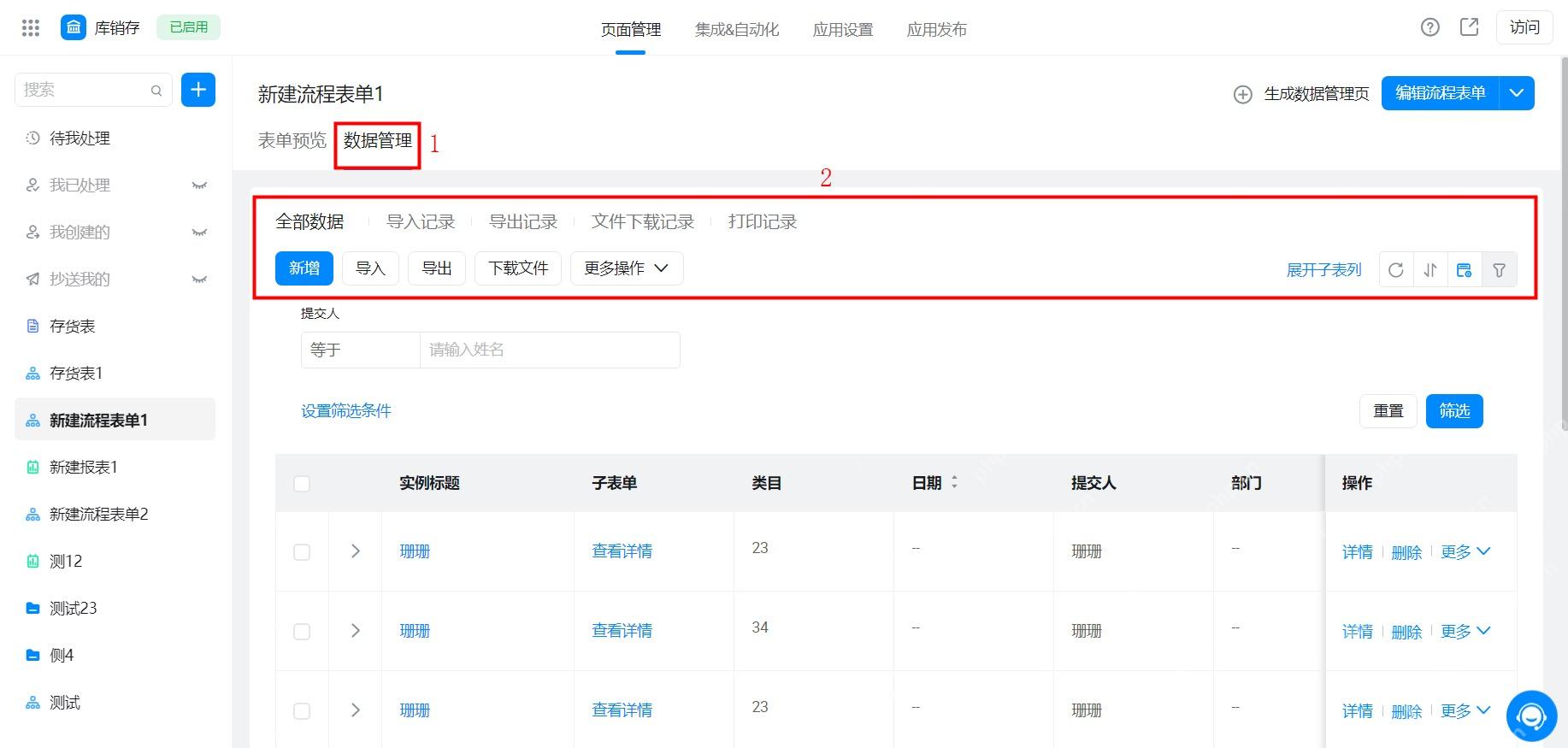Viewport: 1568px width, 748px height.
Task: Check the row with 类目 34
Action: tap(302, 632)
